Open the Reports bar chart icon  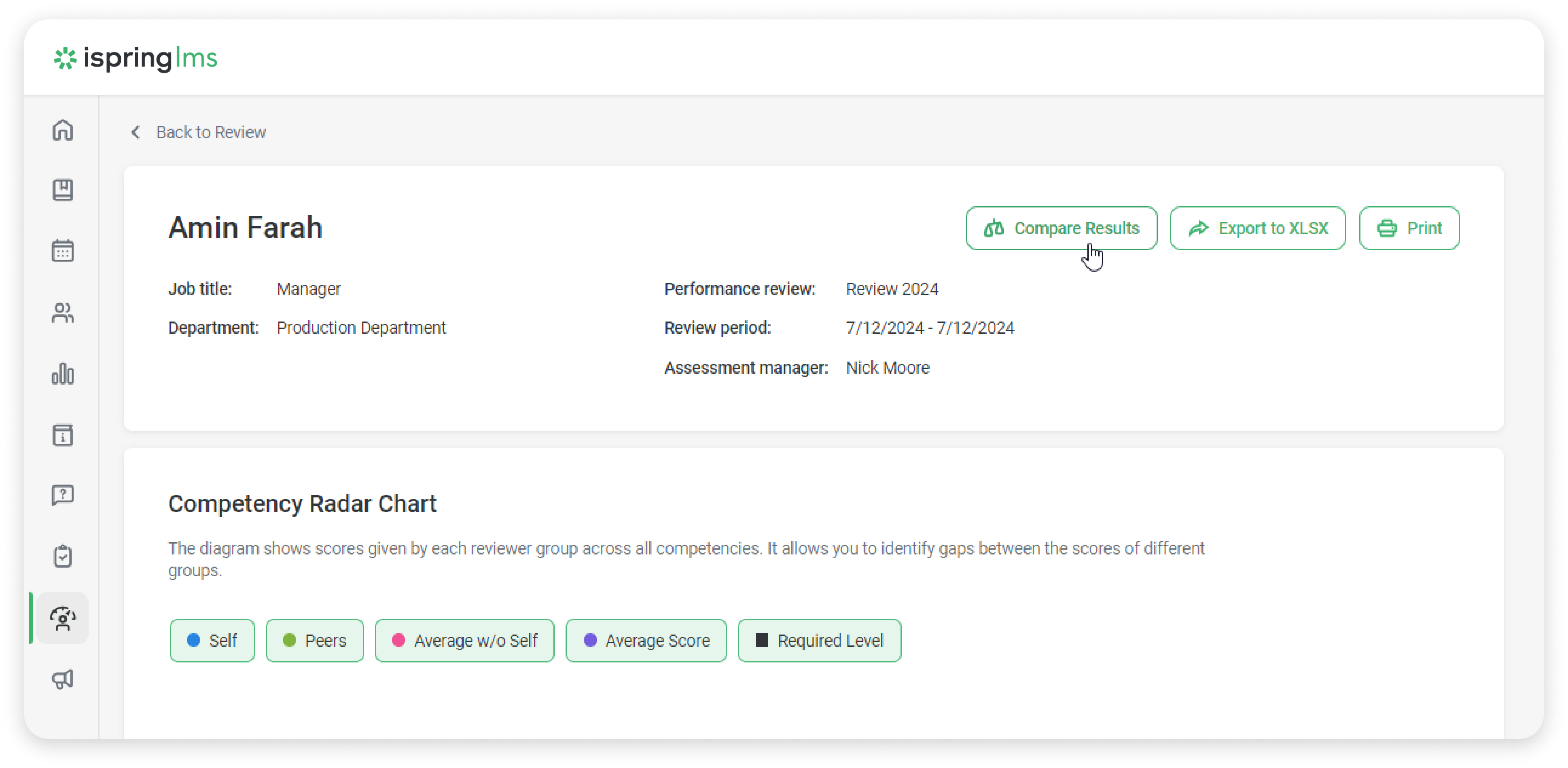coord(63,374)
